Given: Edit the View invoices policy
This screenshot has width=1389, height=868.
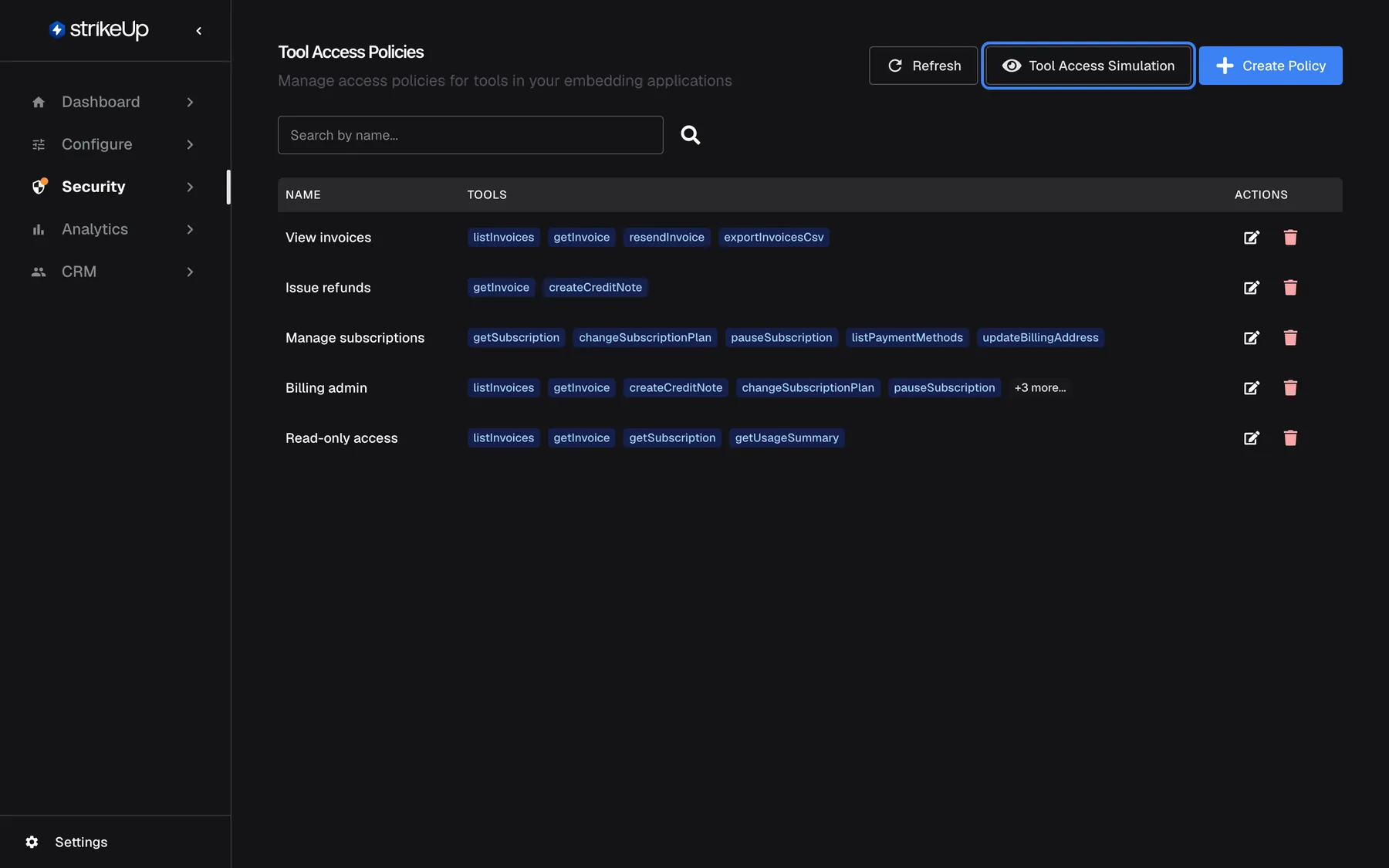Looking at the screenshot, I should pyautogui.click(x=1252, y=237).
